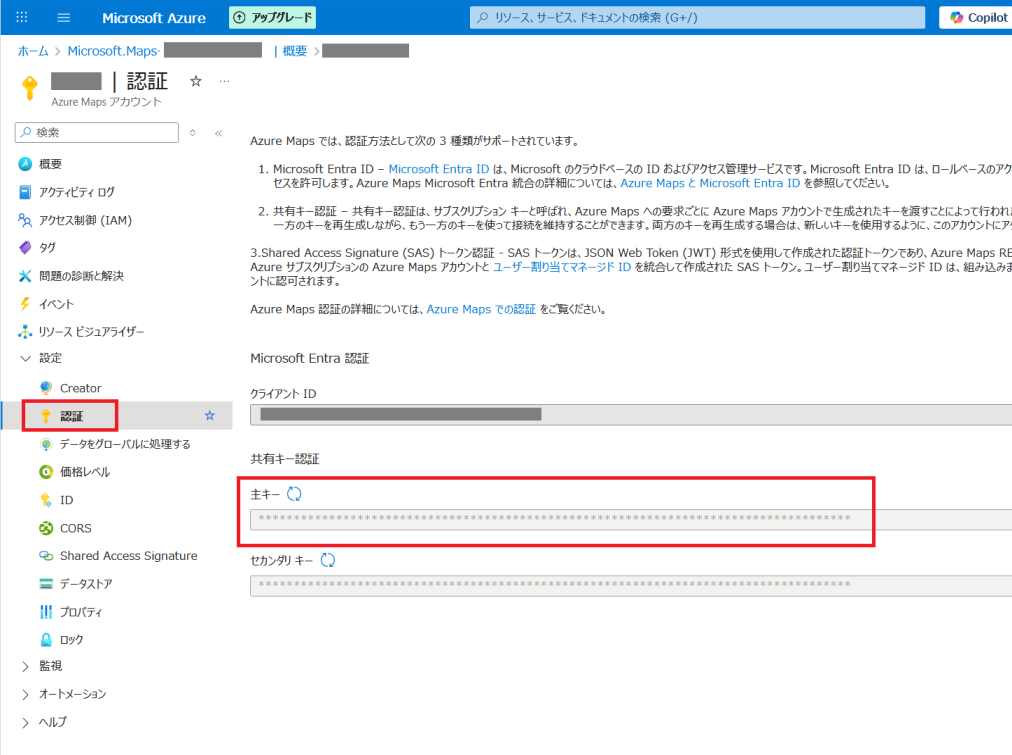Click the リソース ビジュアライザー hierarchy icon
Screen dimensions: 1012x755
pyautogui.click(x=25, y=332)
